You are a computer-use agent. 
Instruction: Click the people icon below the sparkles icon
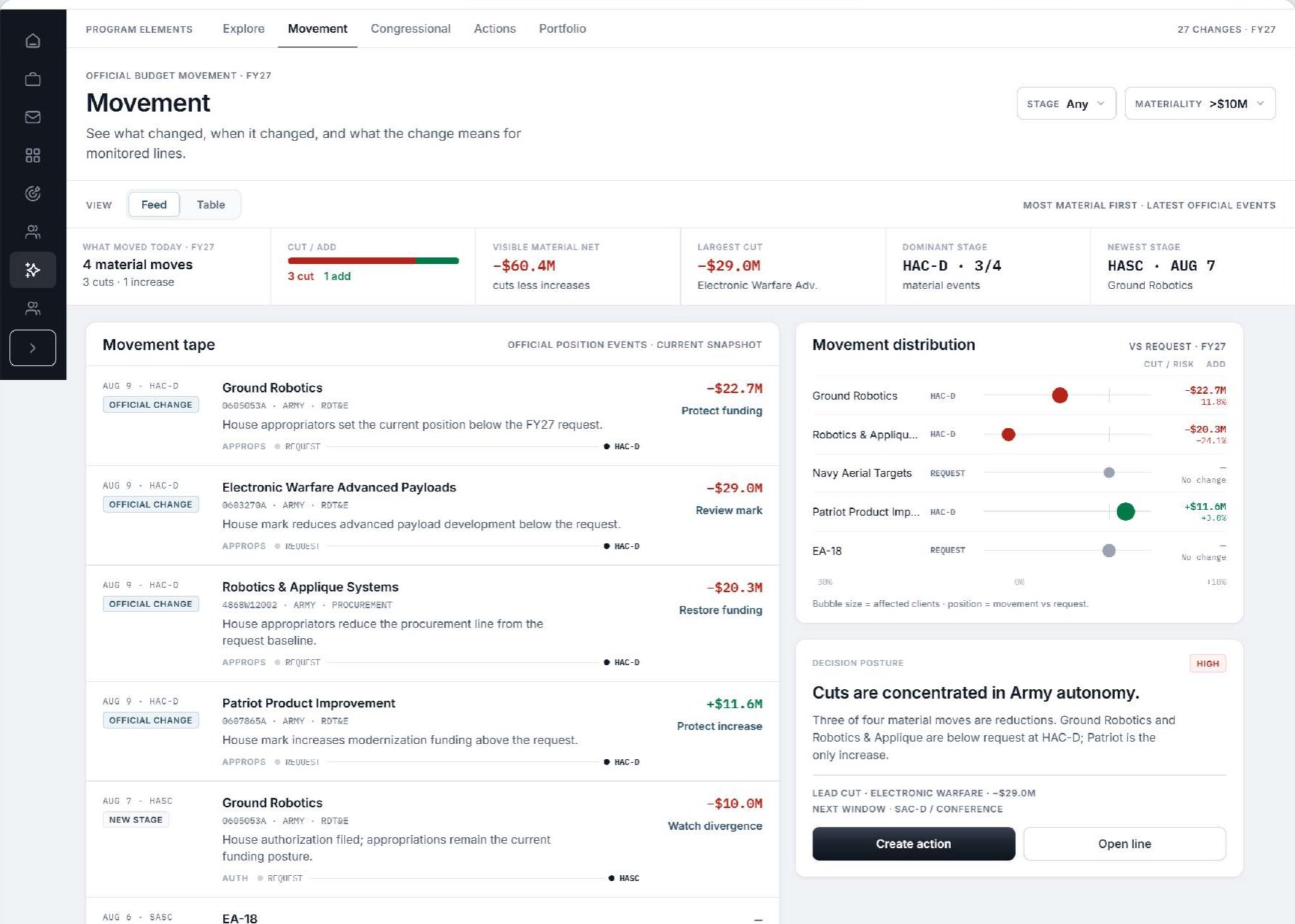[x=33, y=308]
